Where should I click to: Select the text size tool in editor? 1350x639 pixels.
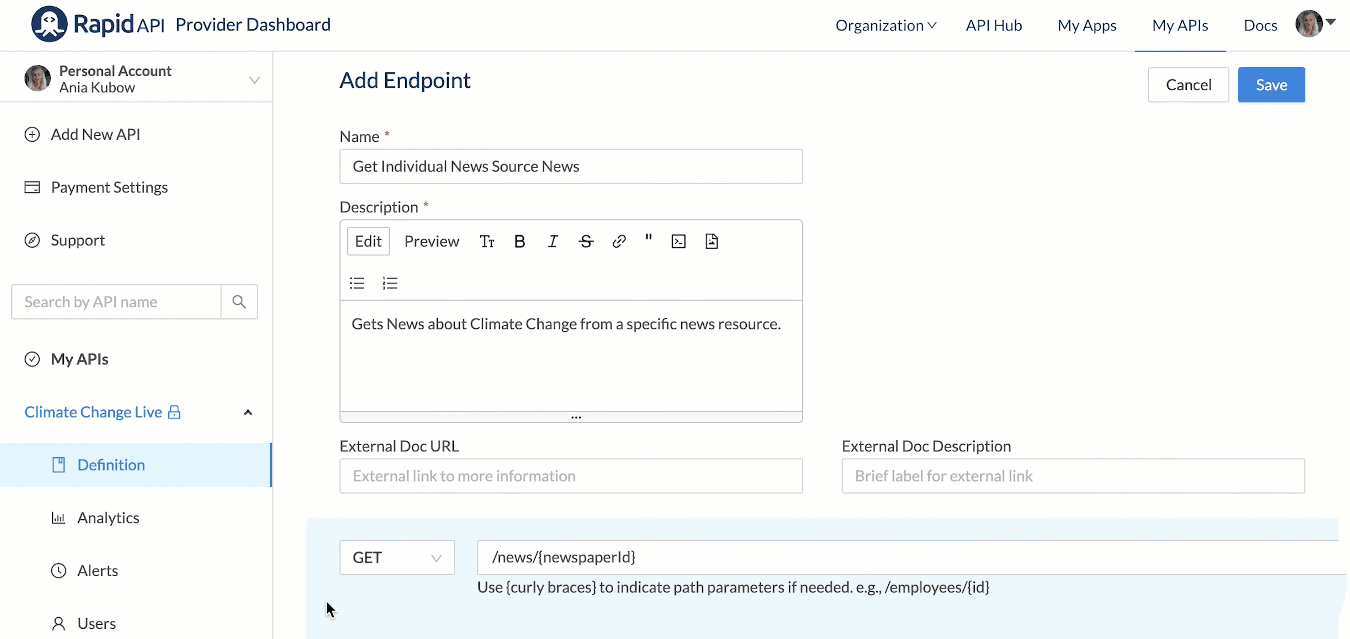coord(487,241)
